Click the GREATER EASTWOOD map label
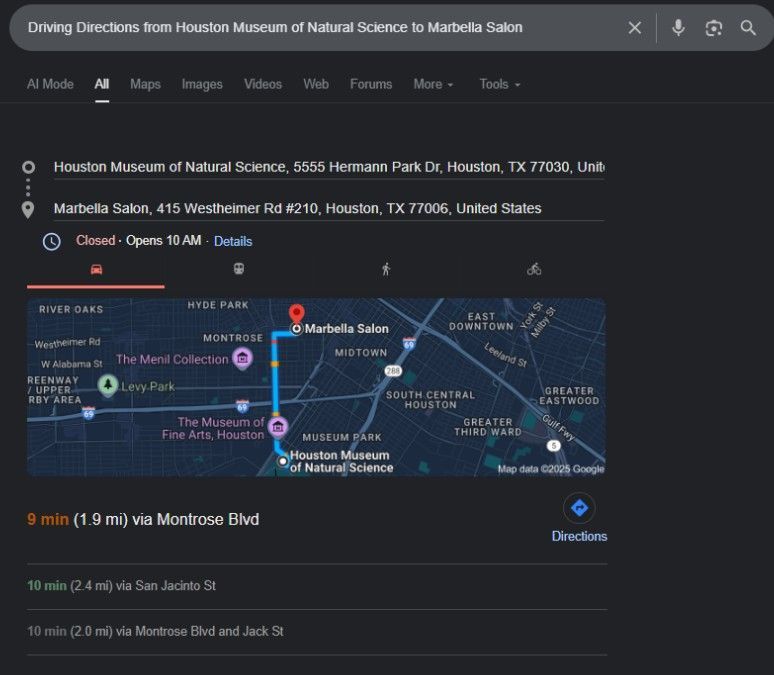 click(569, 396)
